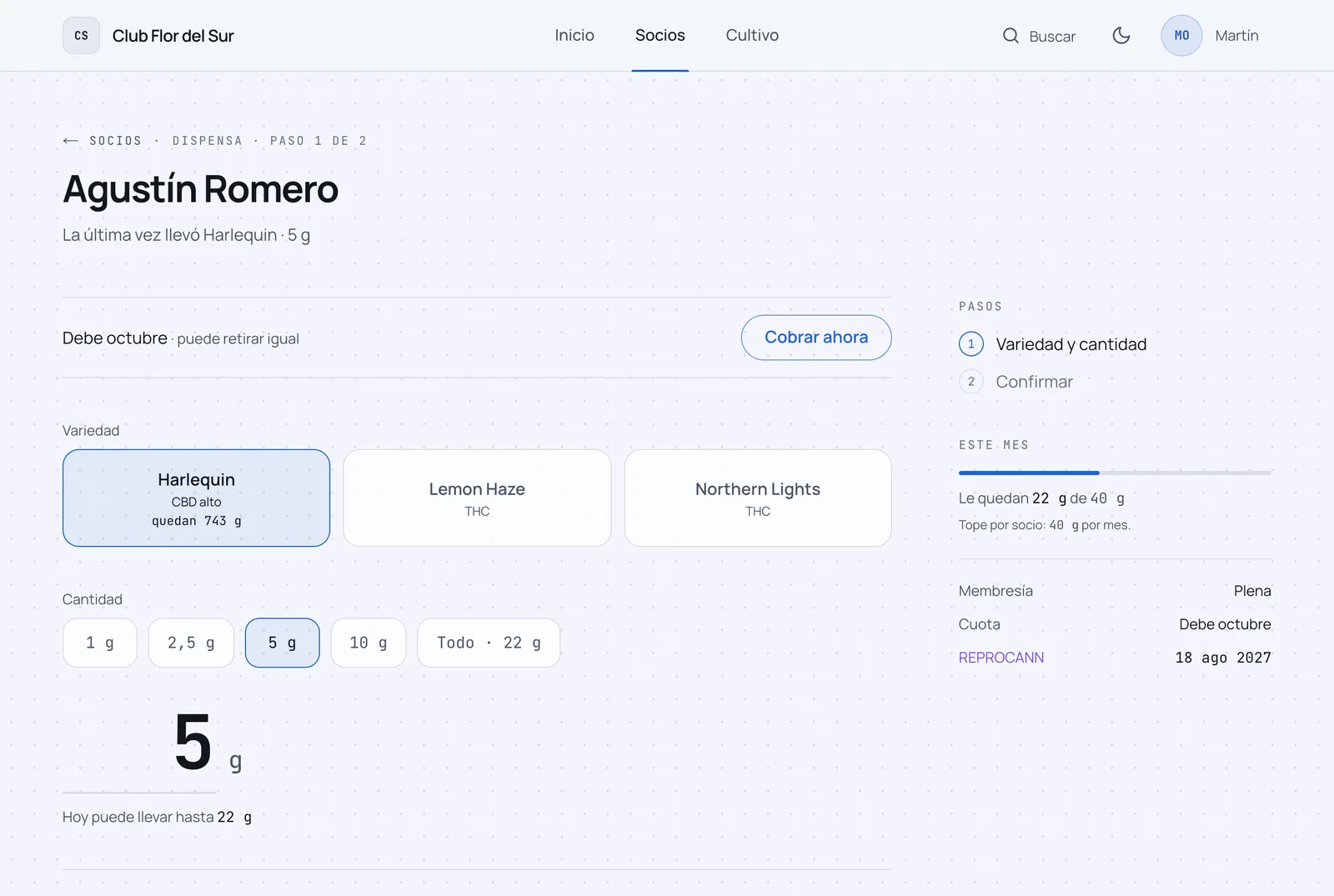
Task: Click 'Le quedan 22 g de 40 g'
Action: click(x=1041, y=498)
